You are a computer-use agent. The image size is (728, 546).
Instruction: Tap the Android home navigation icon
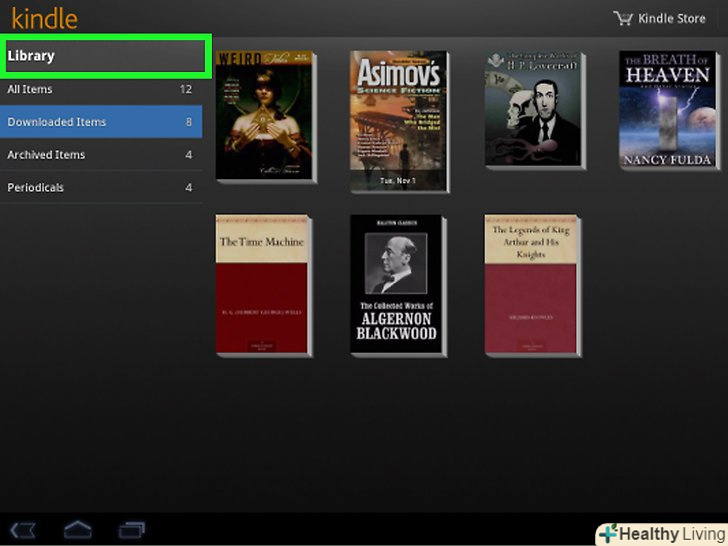click(78, 529)
